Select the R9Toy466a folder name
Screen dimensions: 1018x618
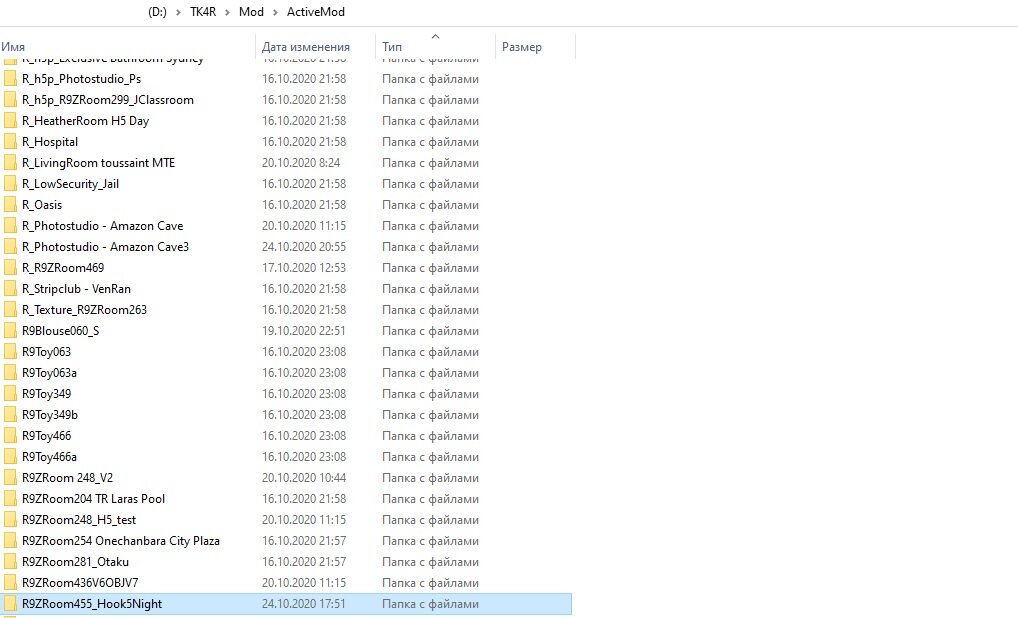point(49,457)
